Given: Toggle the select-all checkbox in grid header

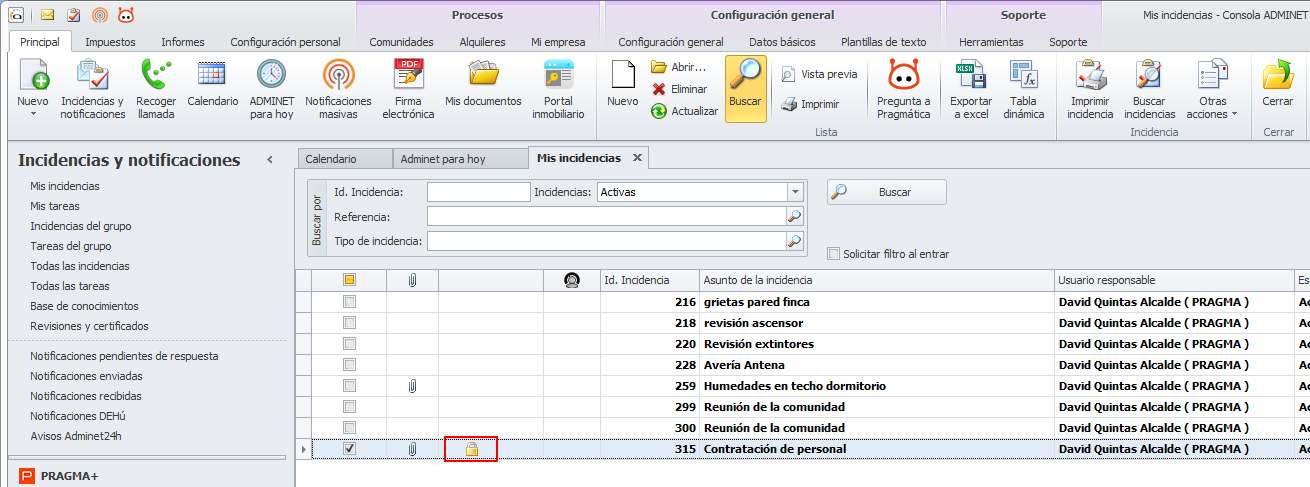Looking at the screenshot, I should [x=349, y=280].
